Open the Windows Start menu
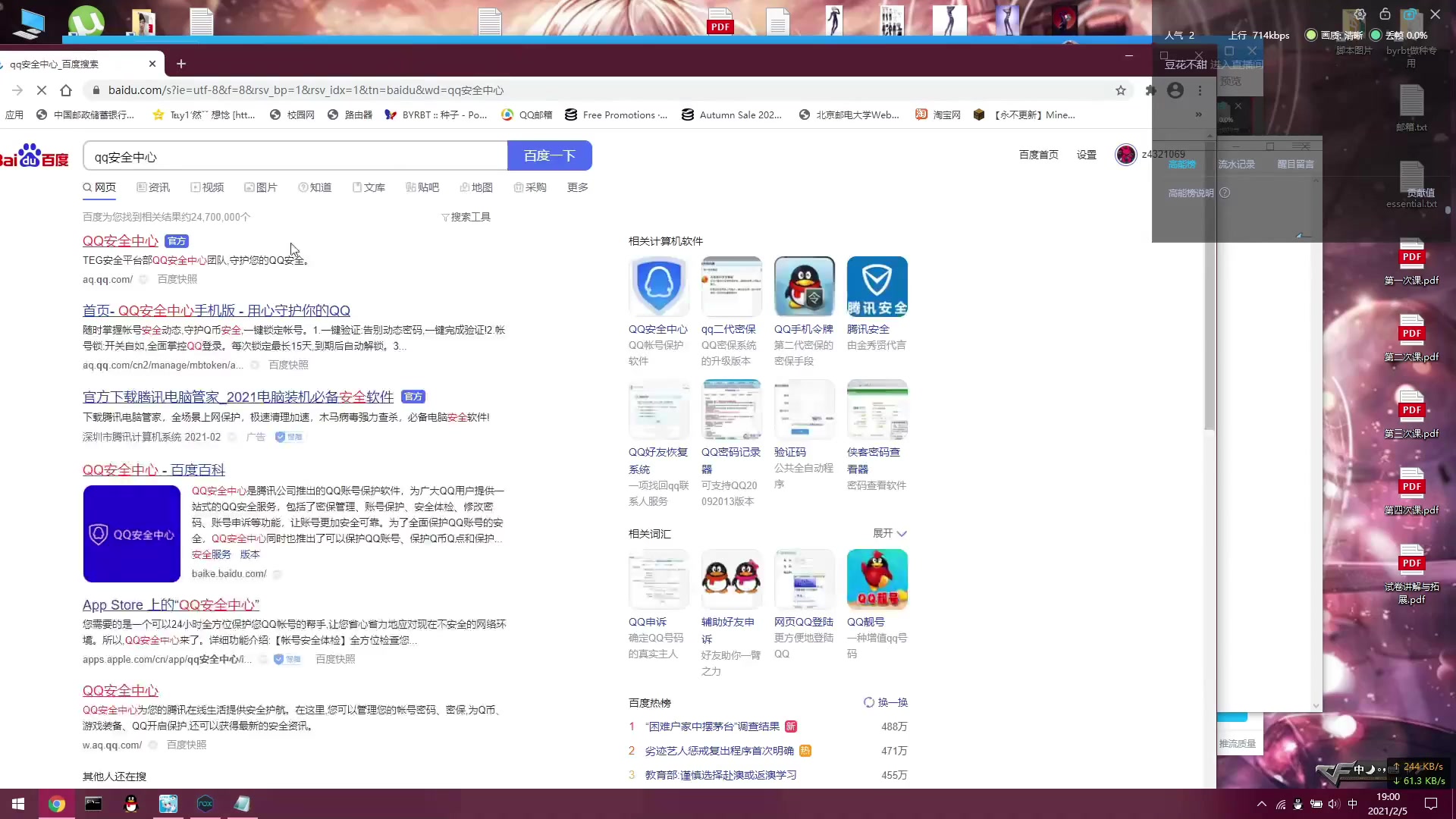This screenshot has height=819, width=1456. point(18,804)
